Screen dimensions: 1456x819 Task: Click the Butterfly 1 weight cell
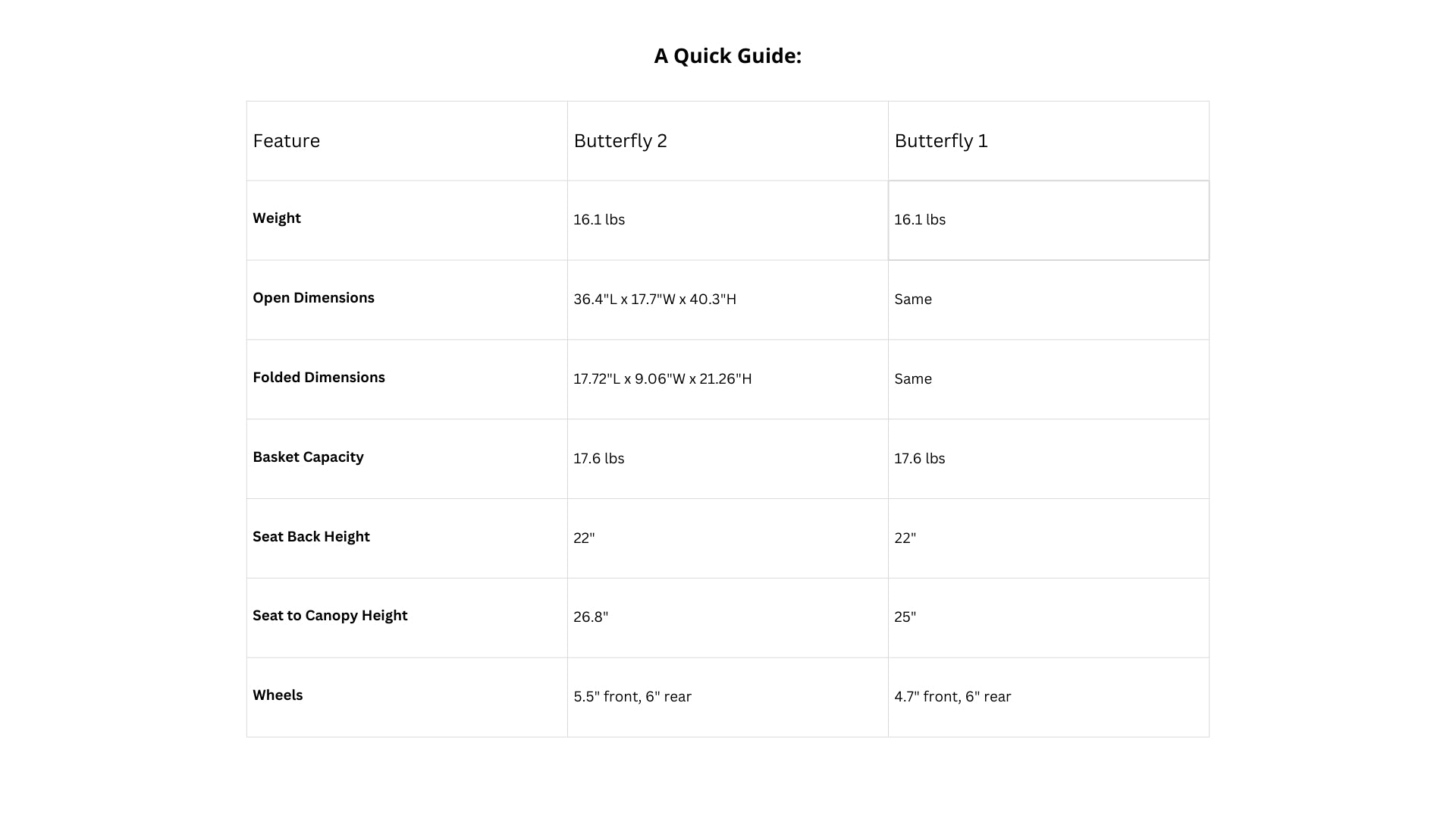point(919,220)
